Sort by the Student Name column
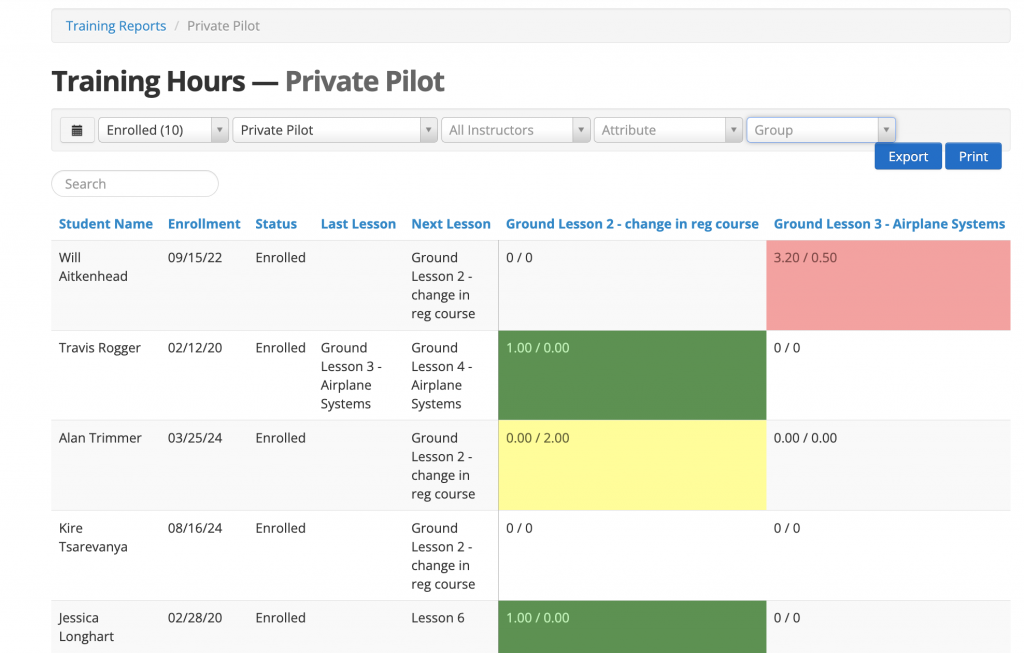The image size is (1024, 653). click(105, 223)
